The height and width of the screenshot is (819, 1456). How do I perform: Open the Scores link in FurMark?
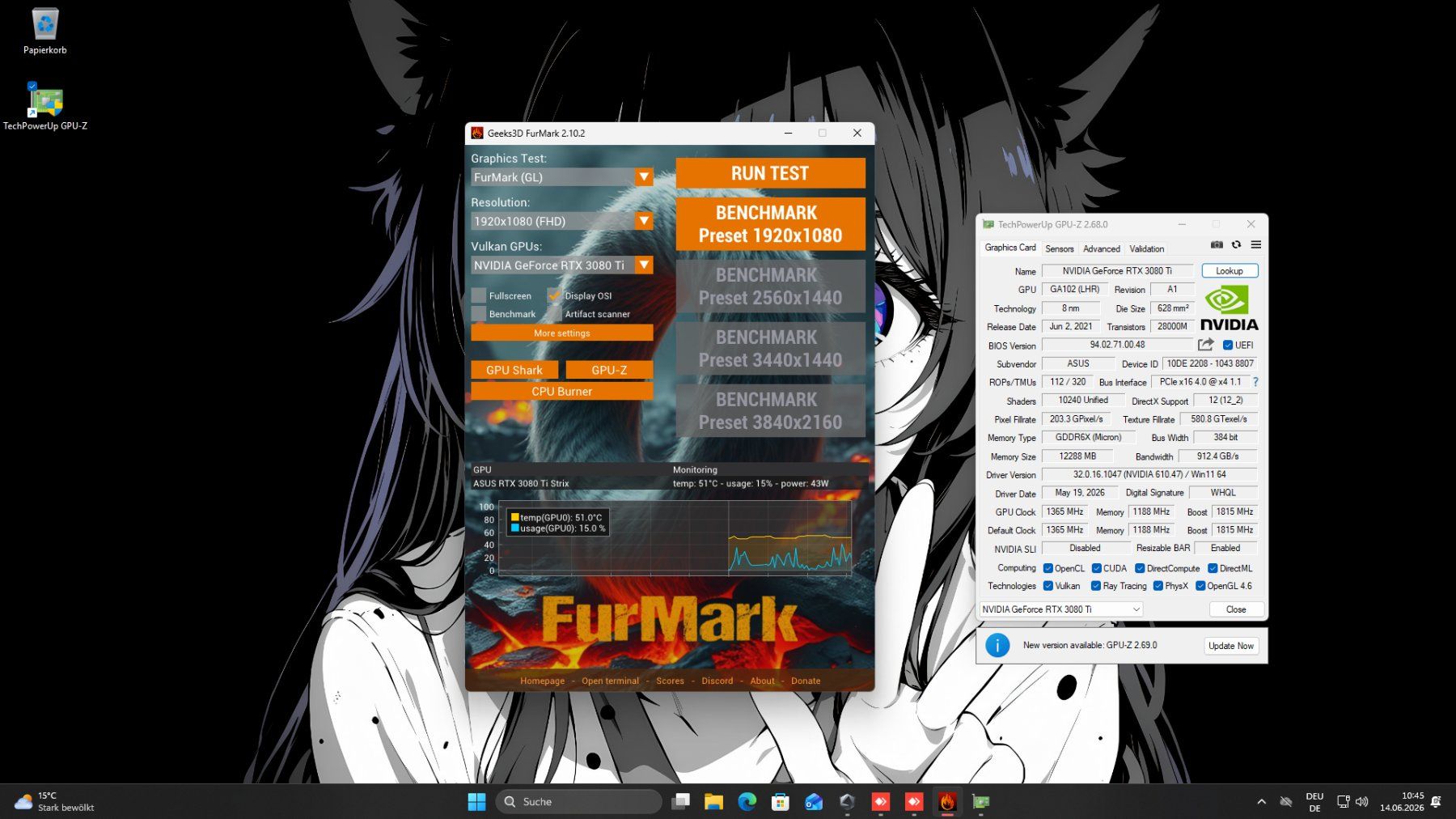[x=670, y=681]
